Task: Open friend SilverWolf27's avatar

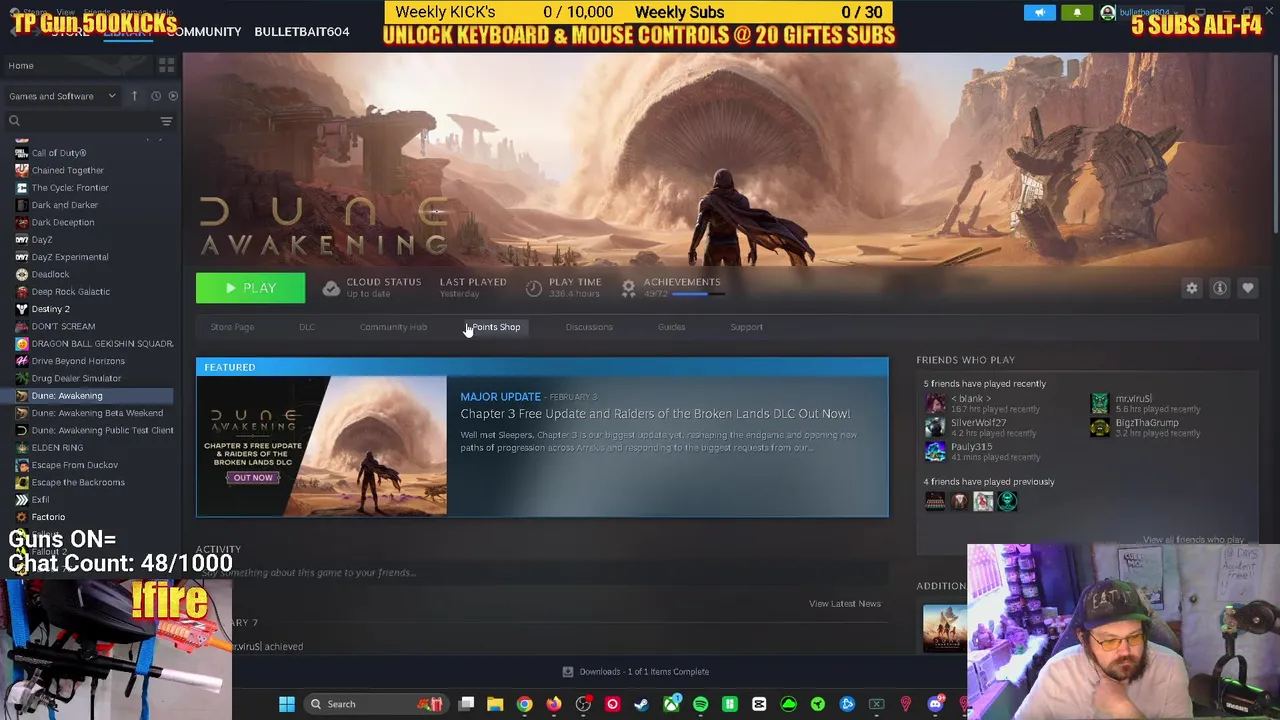Action: click(935, 428)
